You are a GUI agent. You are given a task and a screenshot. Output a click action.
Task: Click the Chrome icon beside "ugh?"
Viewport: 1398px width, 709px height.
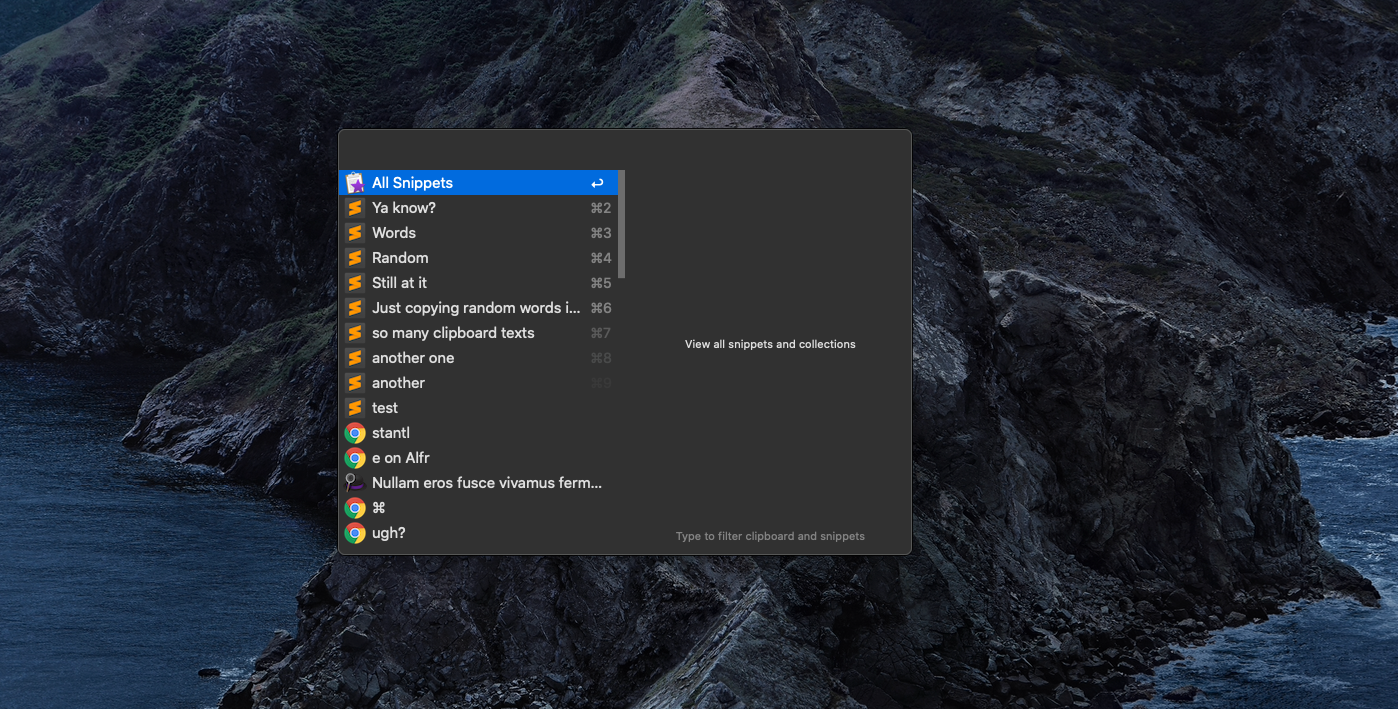coord(355,532)
